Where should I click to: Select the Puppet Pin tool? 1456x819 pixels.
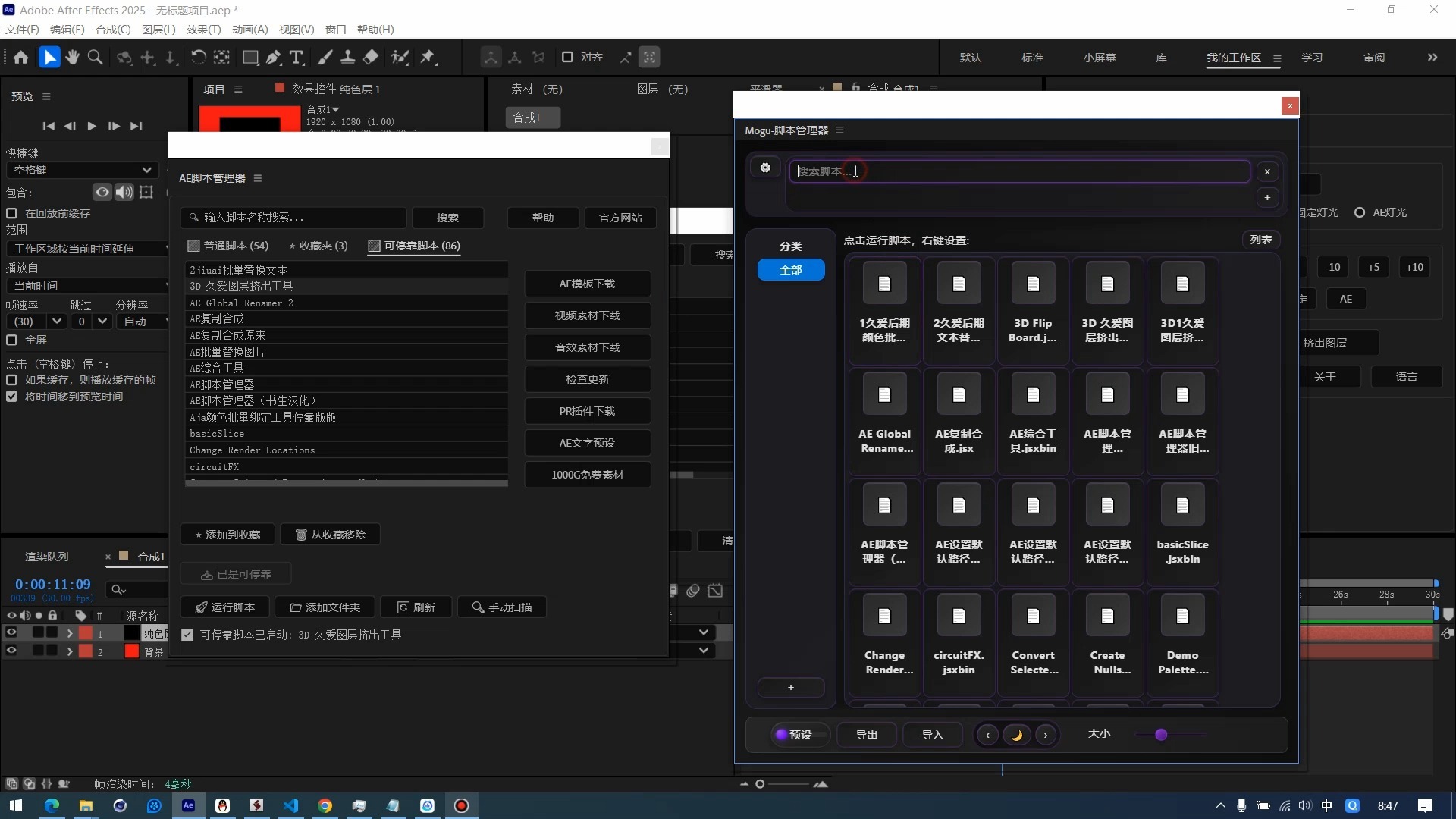pos(428,58)
